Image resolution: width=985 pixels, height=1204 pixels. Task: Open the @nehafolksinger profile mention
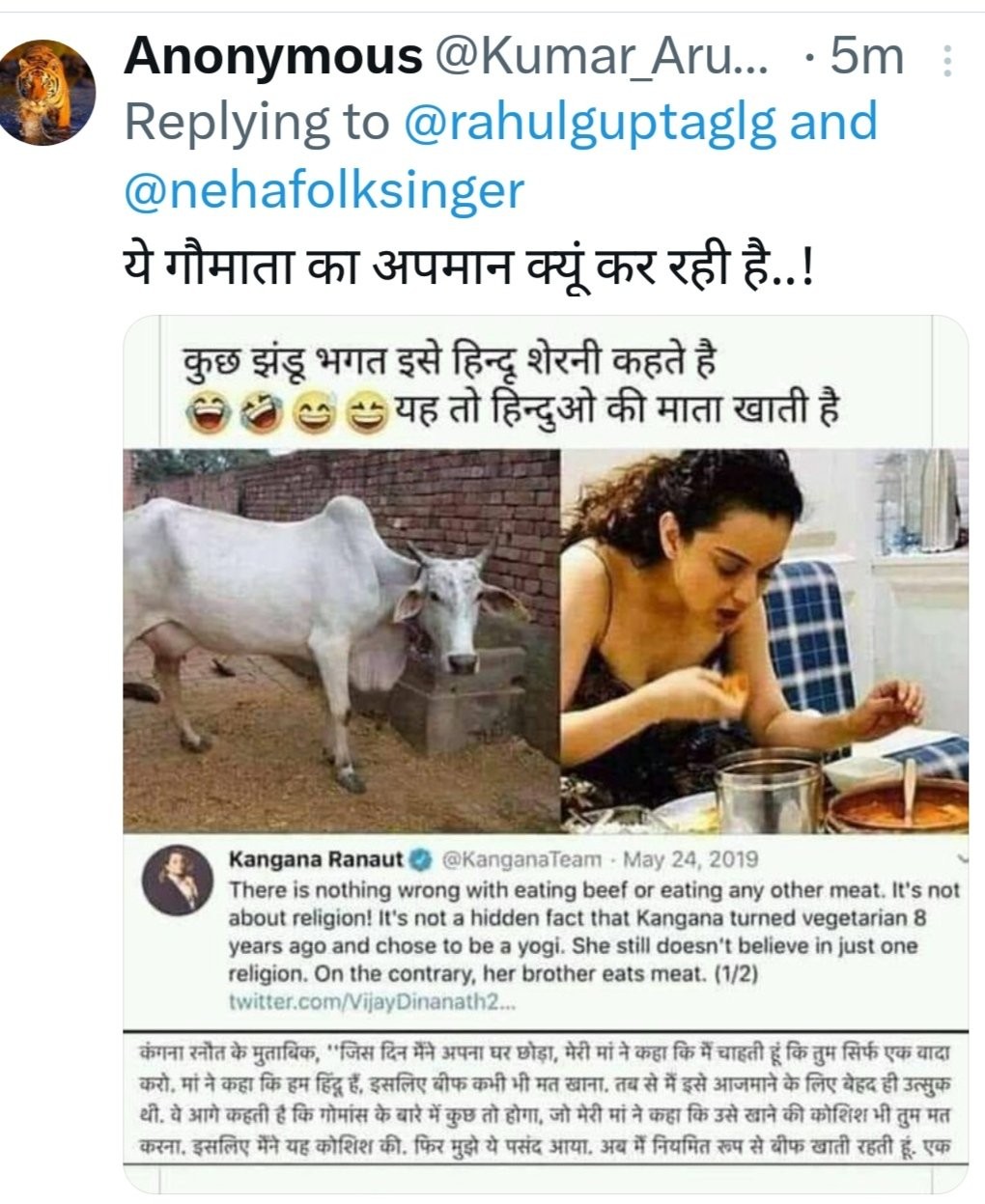tap(324, 189)
